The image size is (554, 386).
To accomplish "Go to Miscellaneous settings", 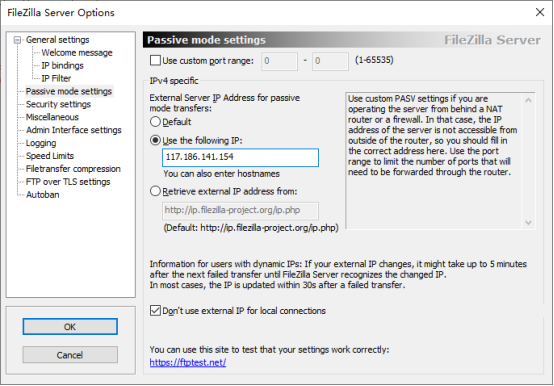I will pyautogui.click(x=52, y=117).
